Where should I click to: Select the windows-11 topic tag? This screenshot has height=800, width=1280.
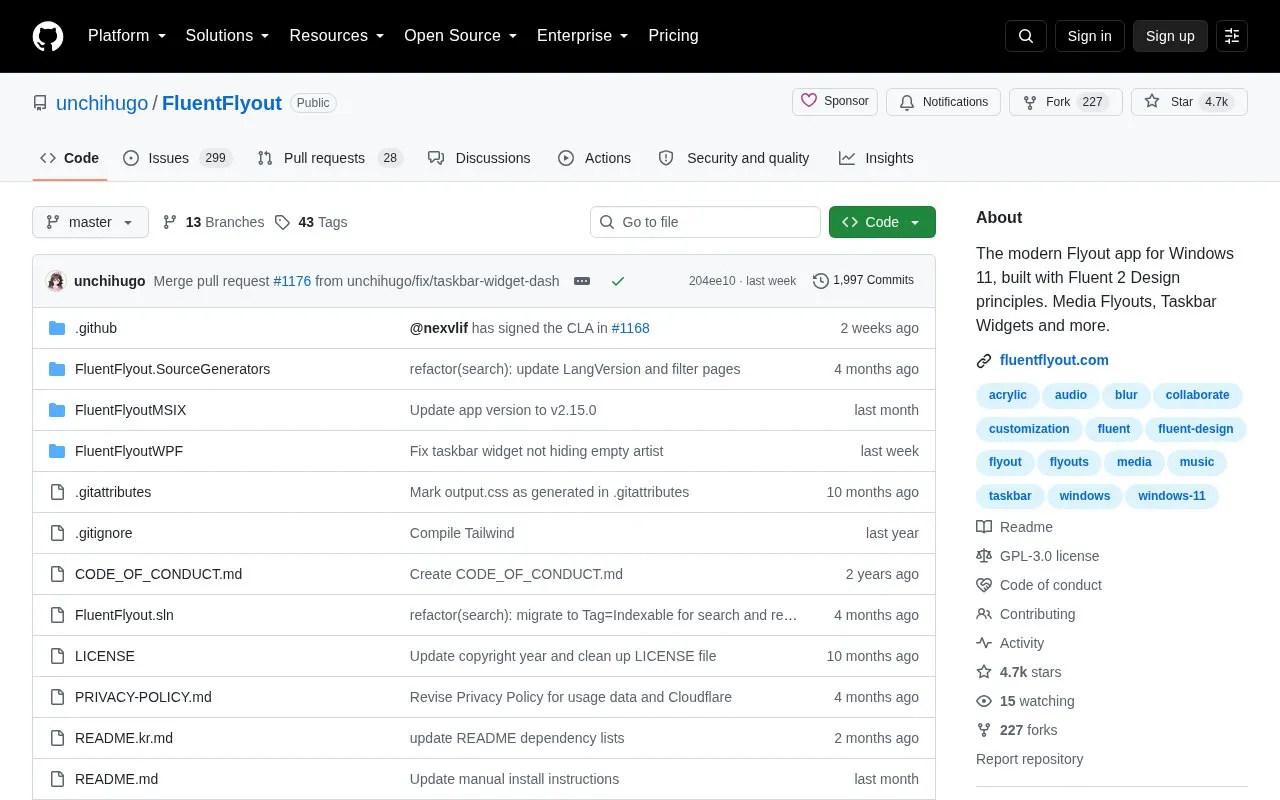(1172, 496)
